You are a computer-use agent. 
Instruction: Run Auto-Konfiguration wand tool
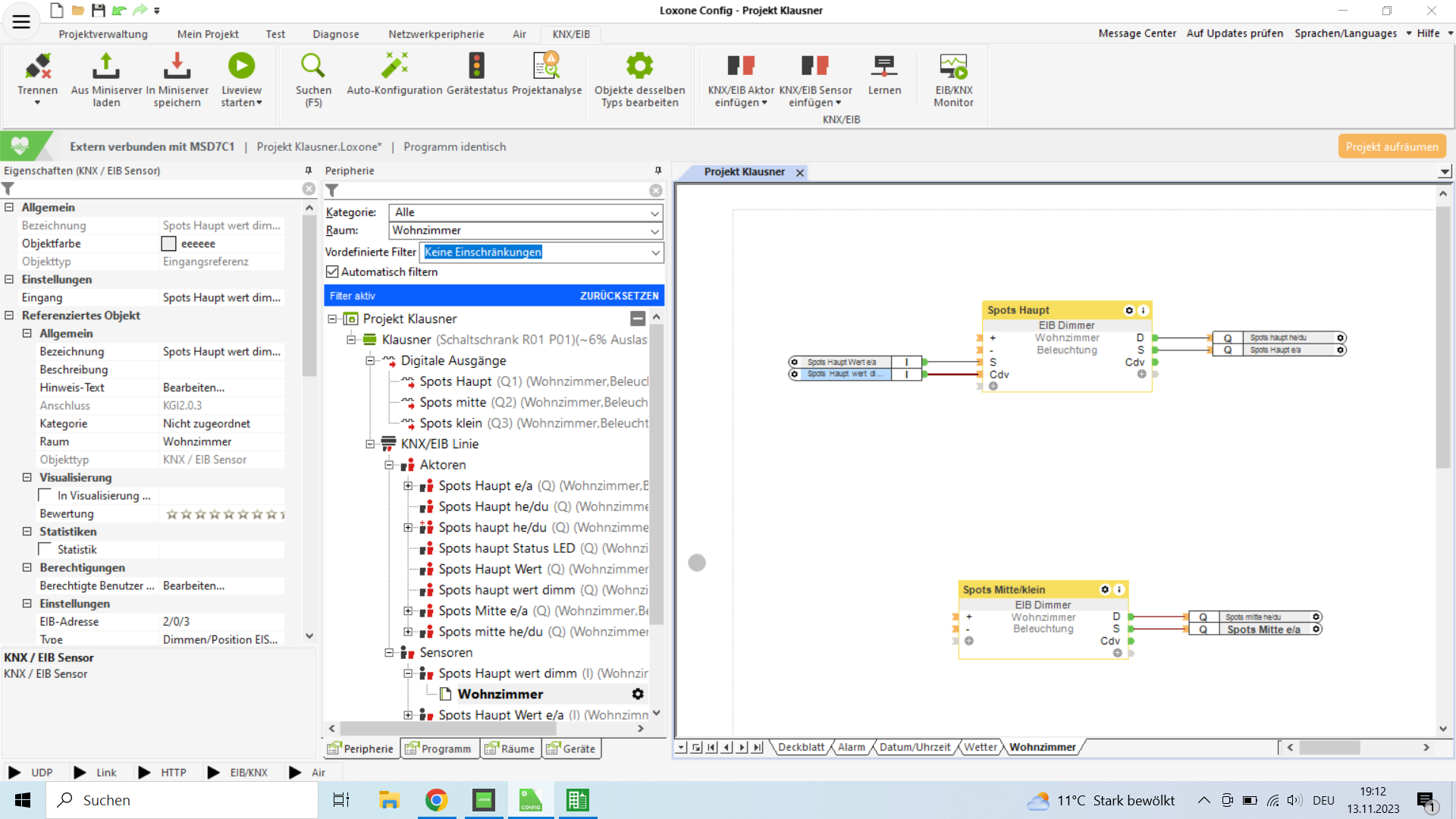point(394,67)
